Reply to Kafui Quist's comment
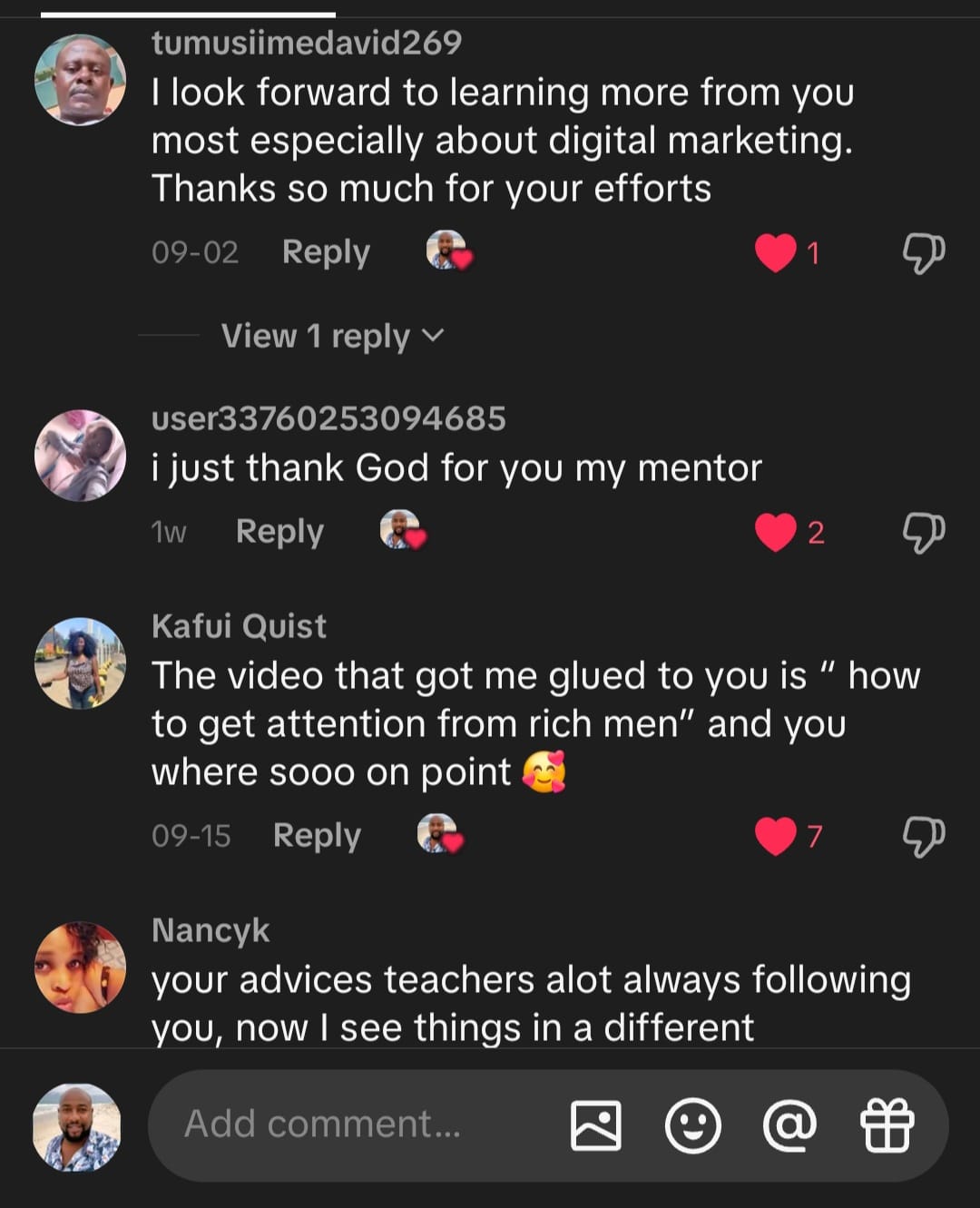Viewport: 980px width, 1208px height. [x=317, y=836]
